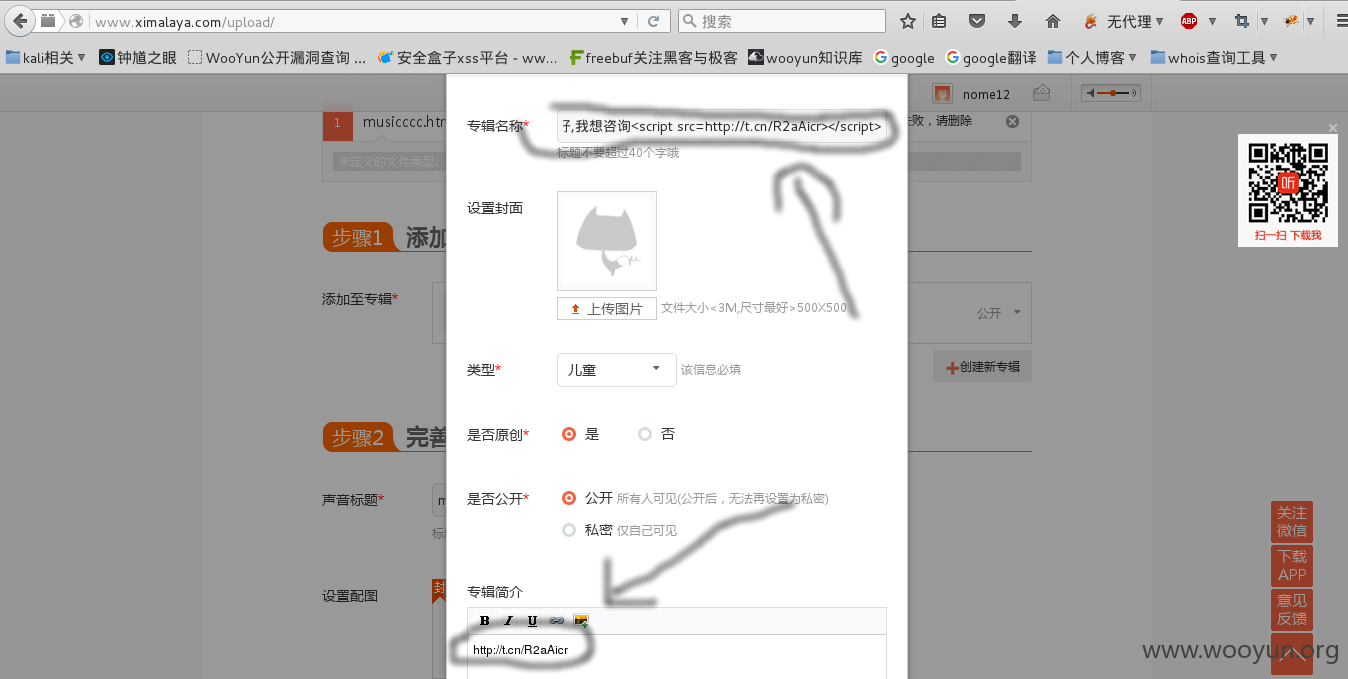
Task: Open WooYun公开漏洞查询 bookmark
Action: [277, 58]
